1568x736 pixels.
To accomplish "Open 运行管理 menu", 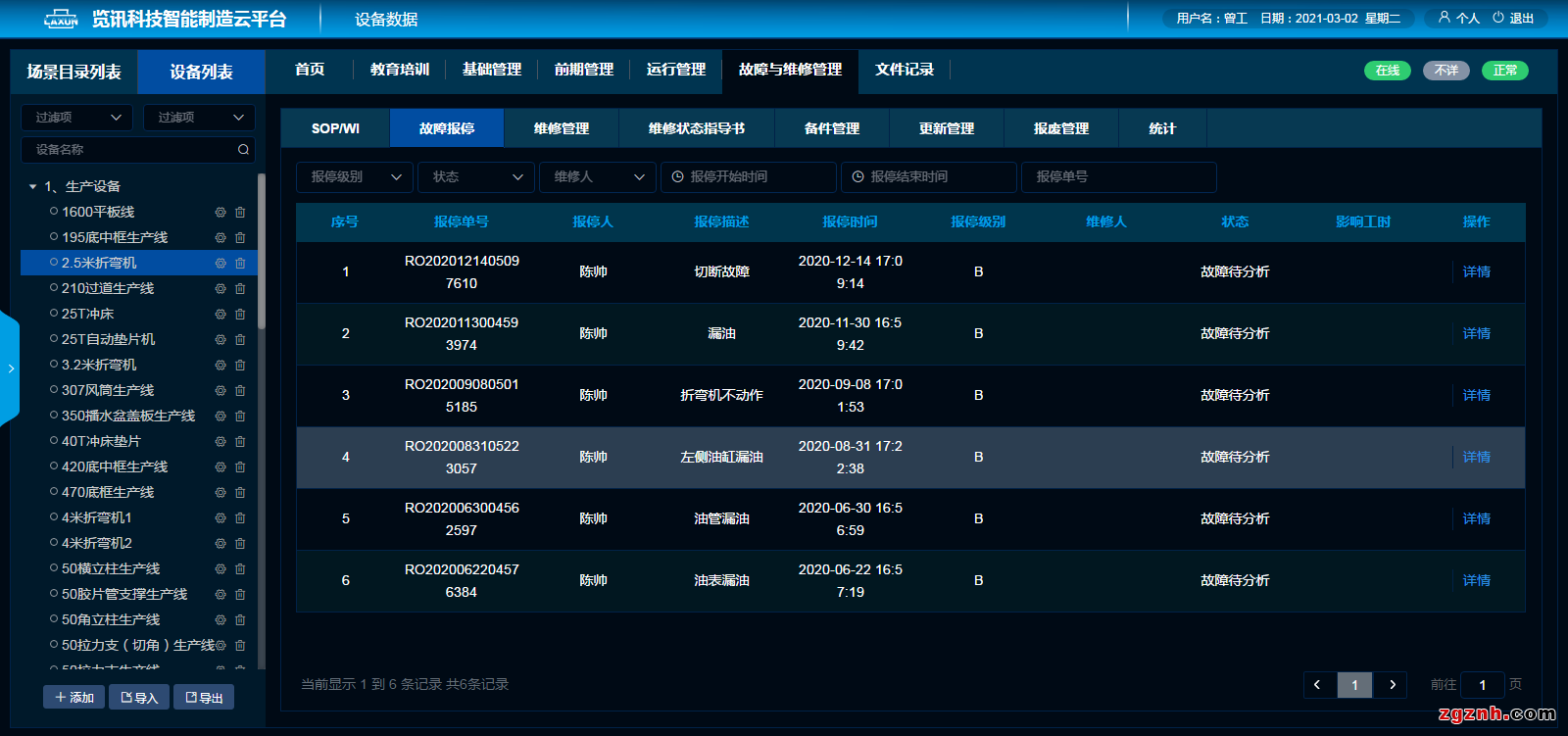I will (676, 70).
